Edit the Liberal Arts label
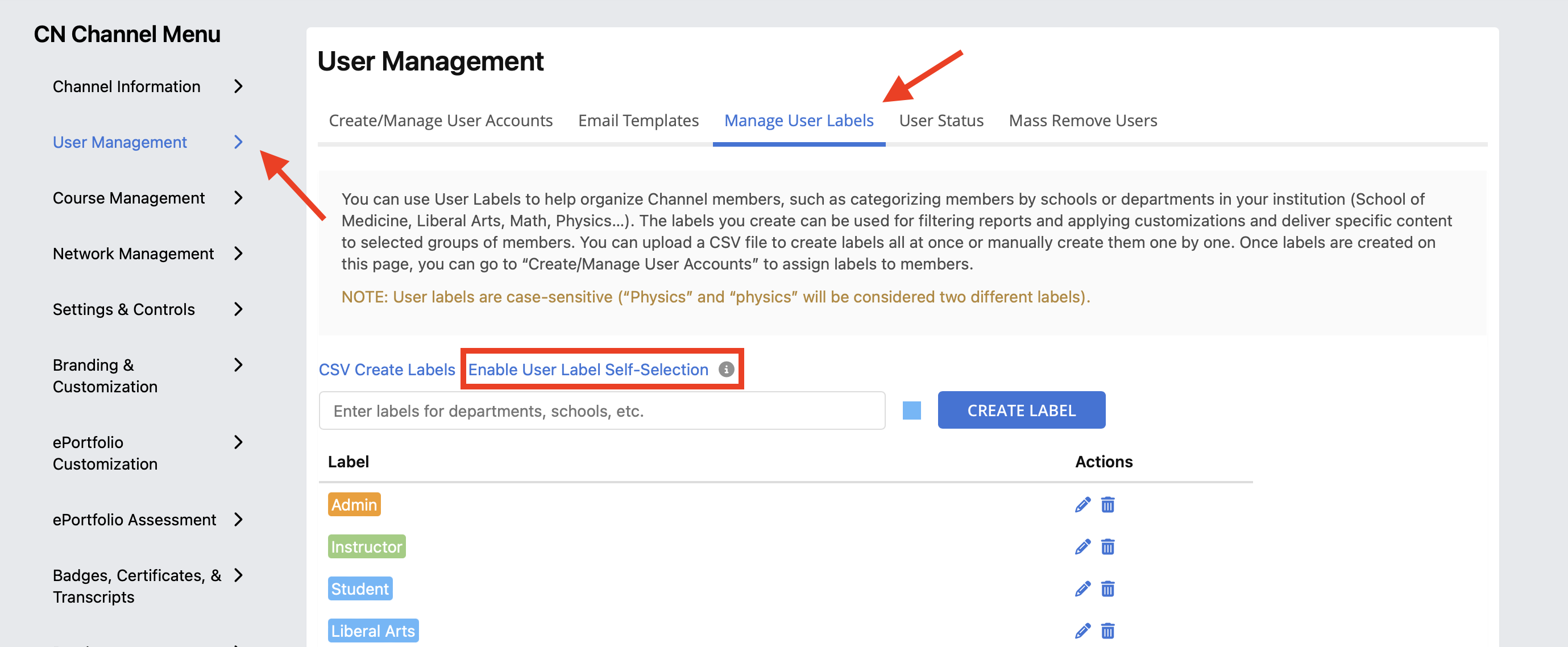Screen dimensions: 1568x647 (x=1082, y=631)
